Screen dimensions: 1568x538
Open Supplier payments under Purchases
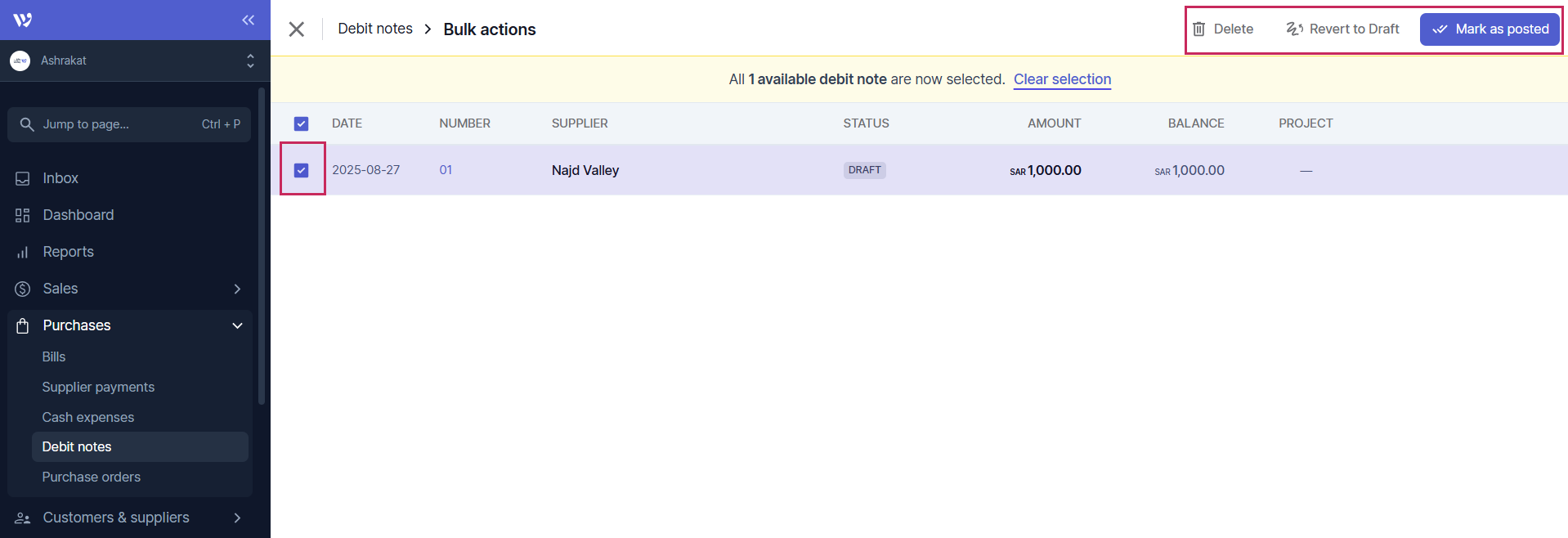click(x=98, y=388)
